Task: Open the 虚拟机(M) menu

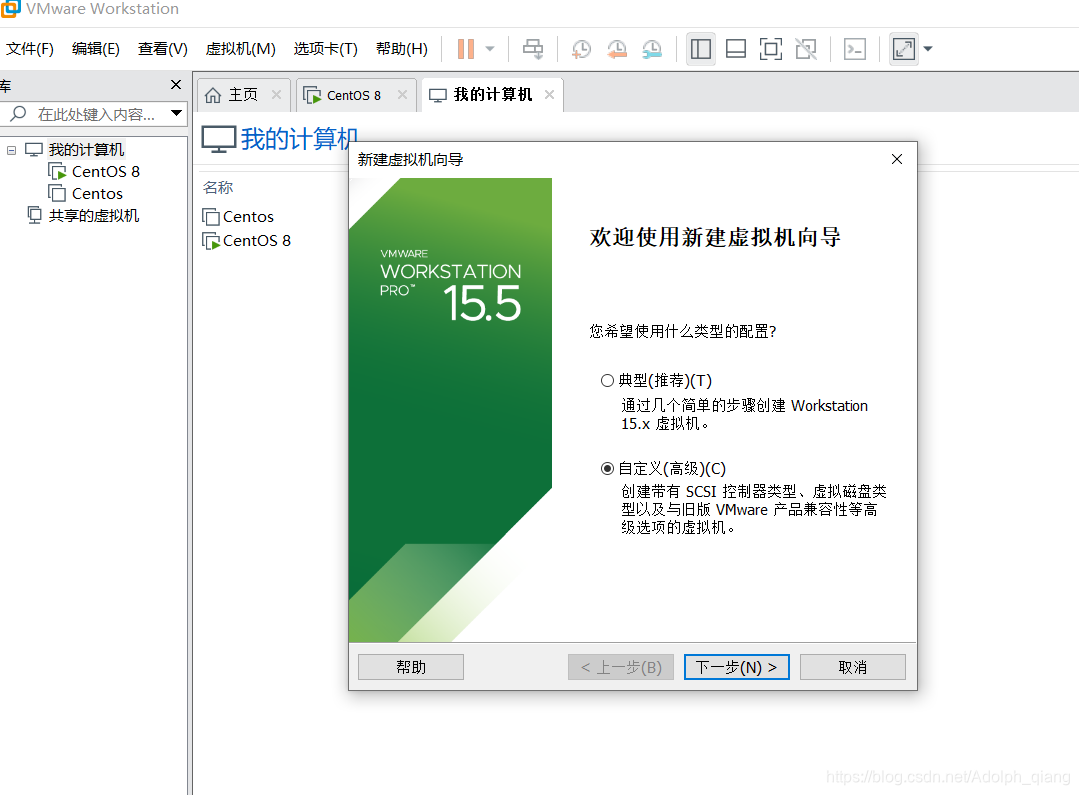Action: 240,49
